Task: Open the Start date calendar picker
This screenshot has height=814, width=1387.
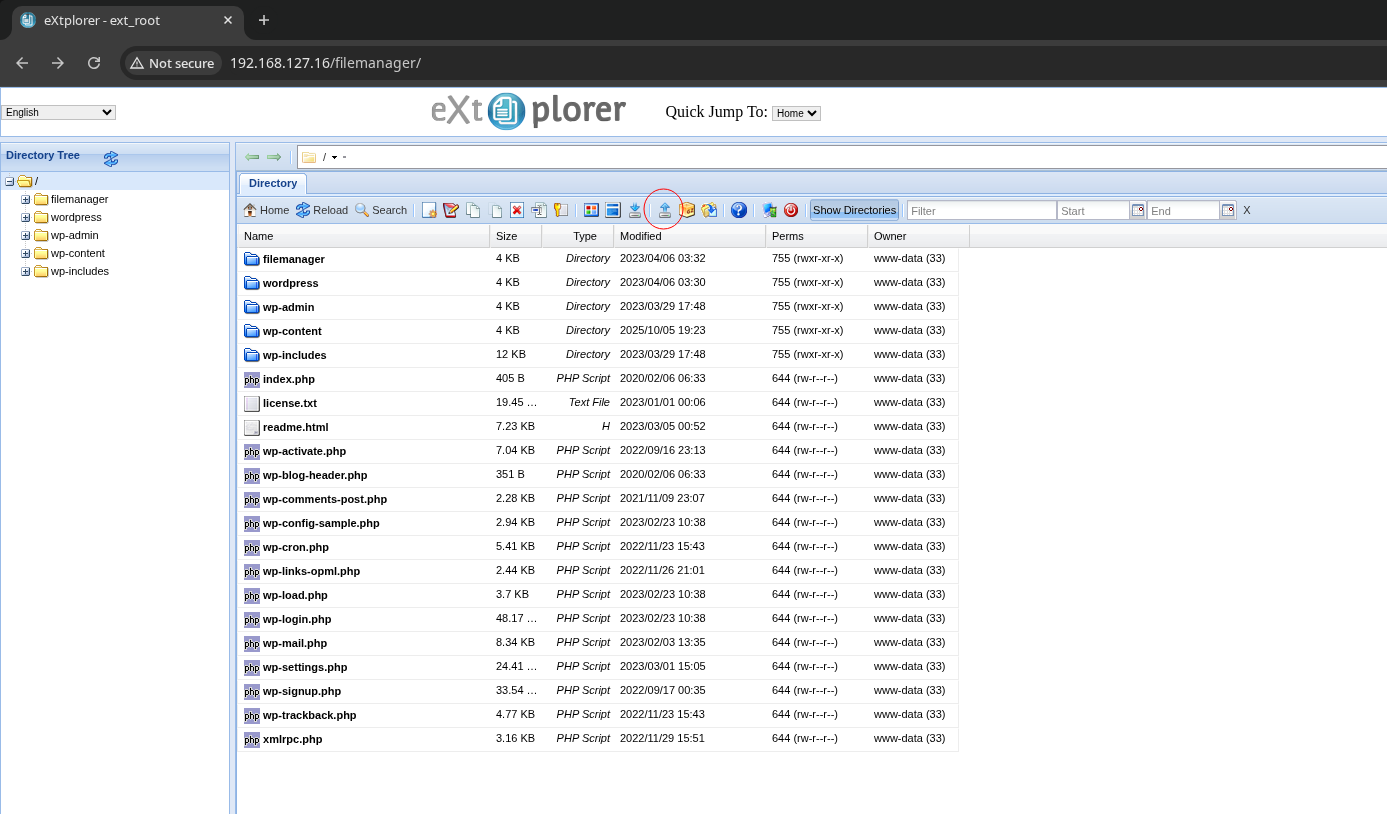Action: tap(1138, 210)
